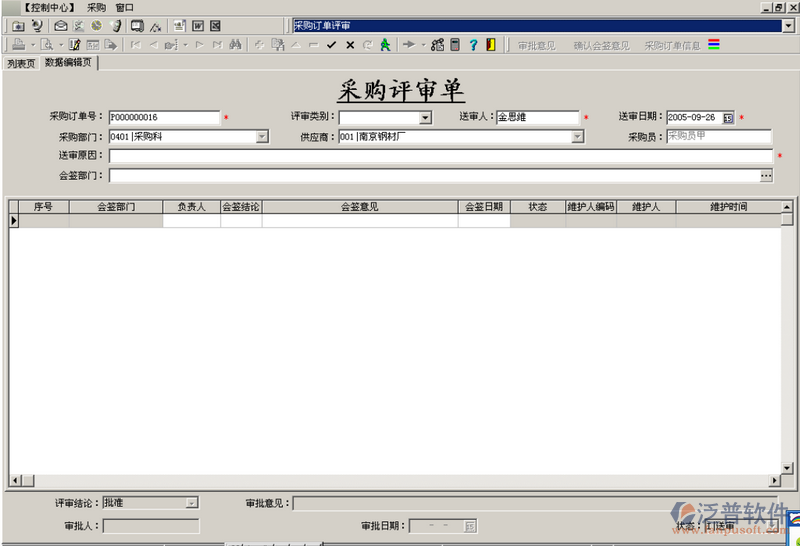Switch to the 列表页 tab
The height and width of the screenshot is (546, 800).
click(x=20, y=62)
